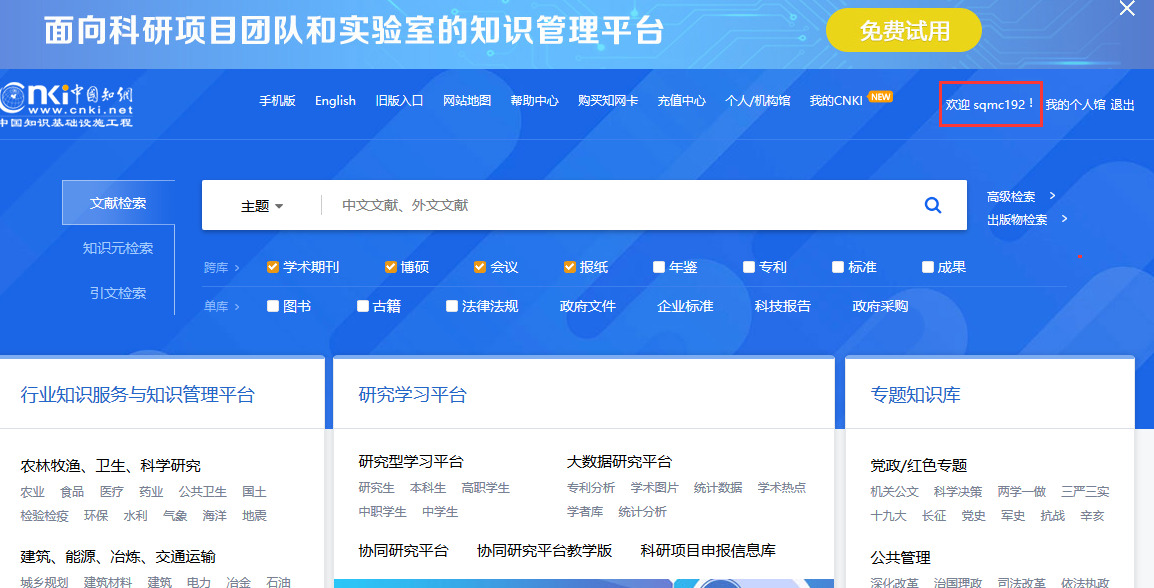Click into the 中文文献 search input field
1154x588 pixels.
(620, 205)
